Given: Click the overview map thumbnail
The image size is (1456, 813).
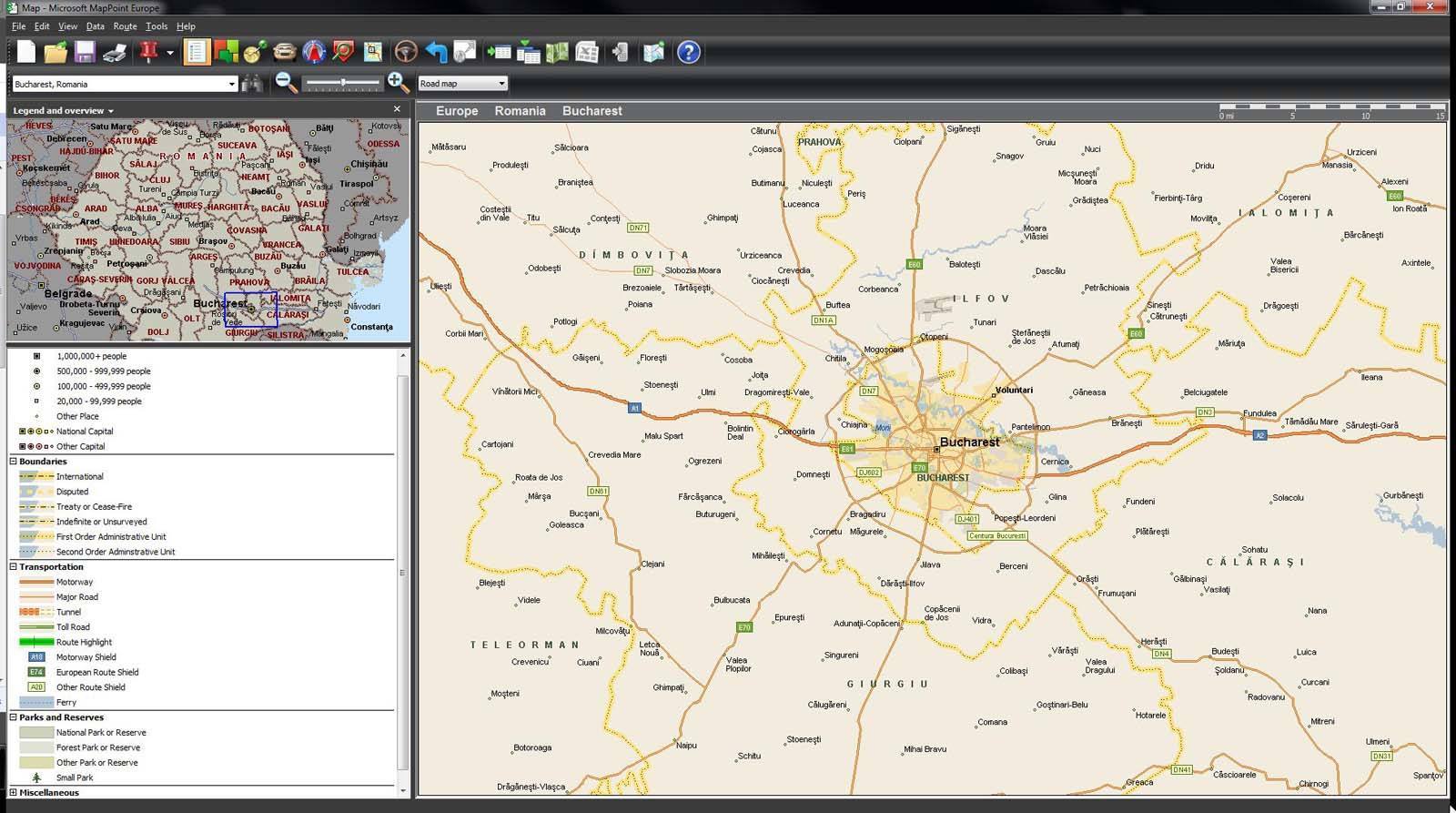Looking at the screenshot, I should (x=208, y=230).
